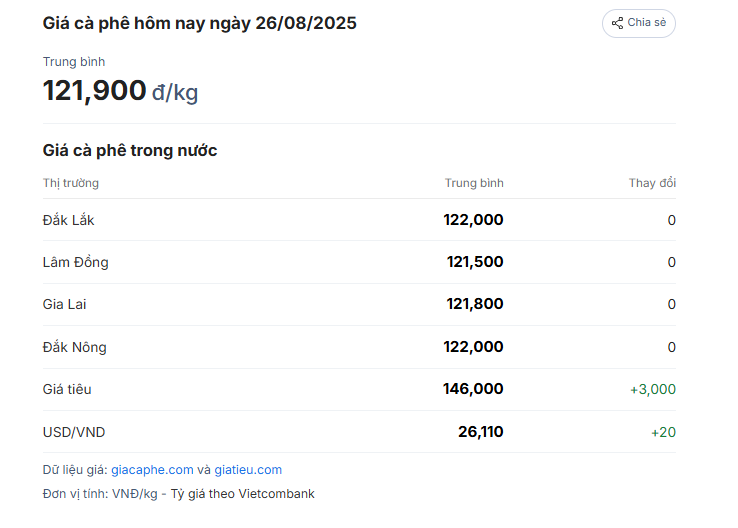Click the 146,000 pepper price value
The height and width of the screenshot is (528, 738).
coord(473,389)
